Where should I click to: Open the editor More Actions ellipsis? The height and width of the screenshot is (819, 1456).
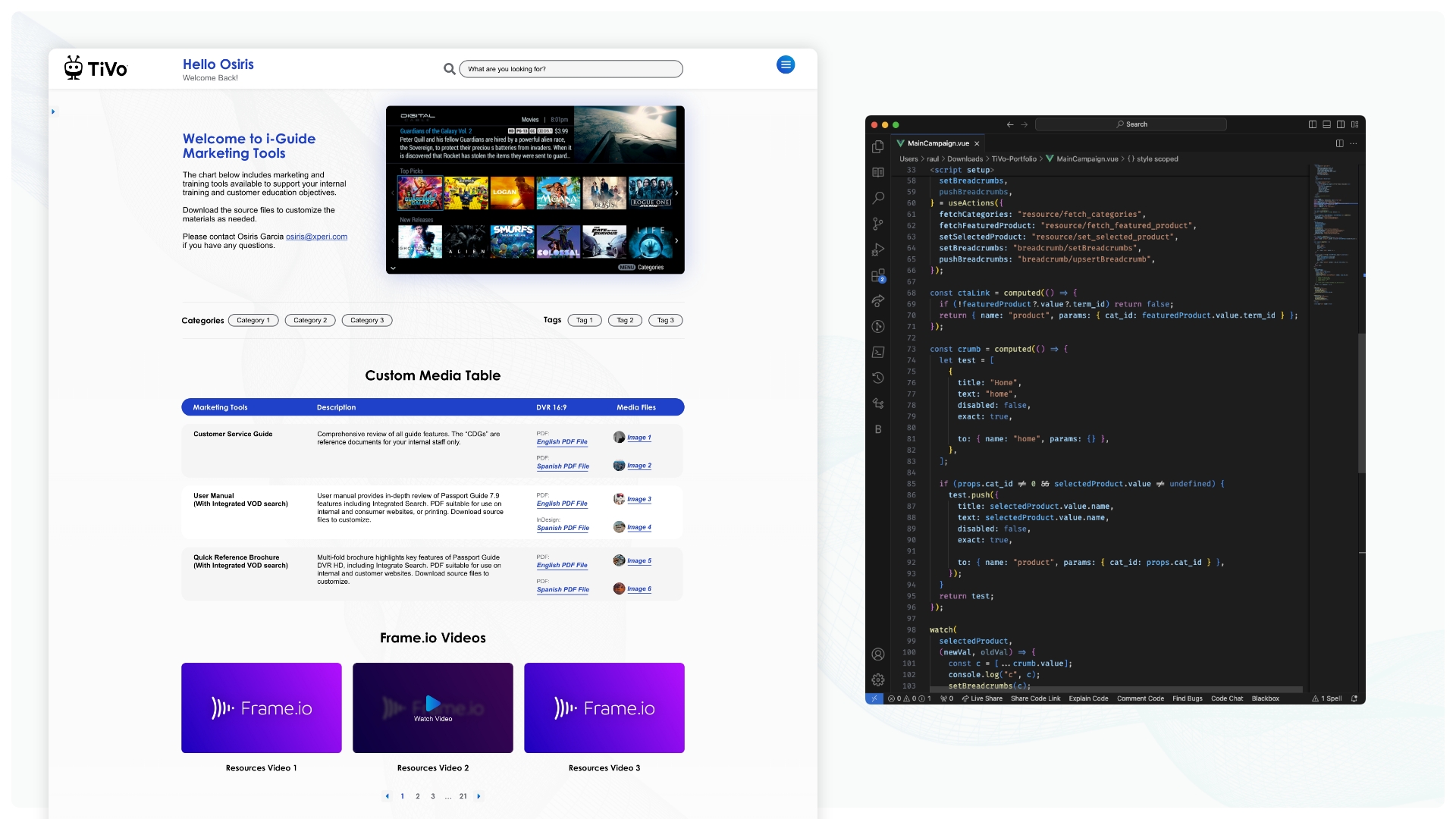(1354, 143)
